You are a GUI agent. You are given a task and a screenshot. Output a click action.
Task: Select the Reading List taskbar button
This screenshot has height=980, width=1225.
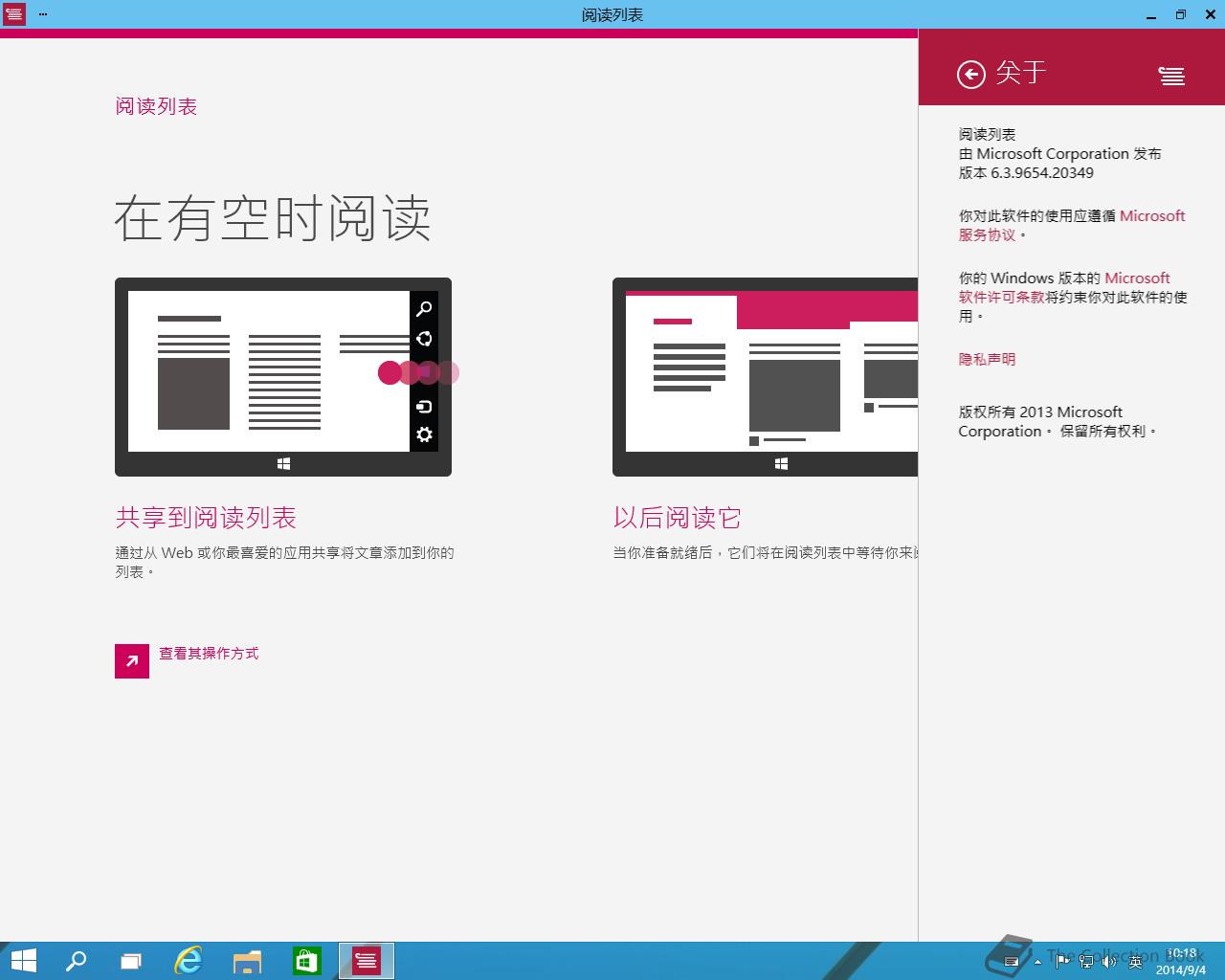coord(367,960)
